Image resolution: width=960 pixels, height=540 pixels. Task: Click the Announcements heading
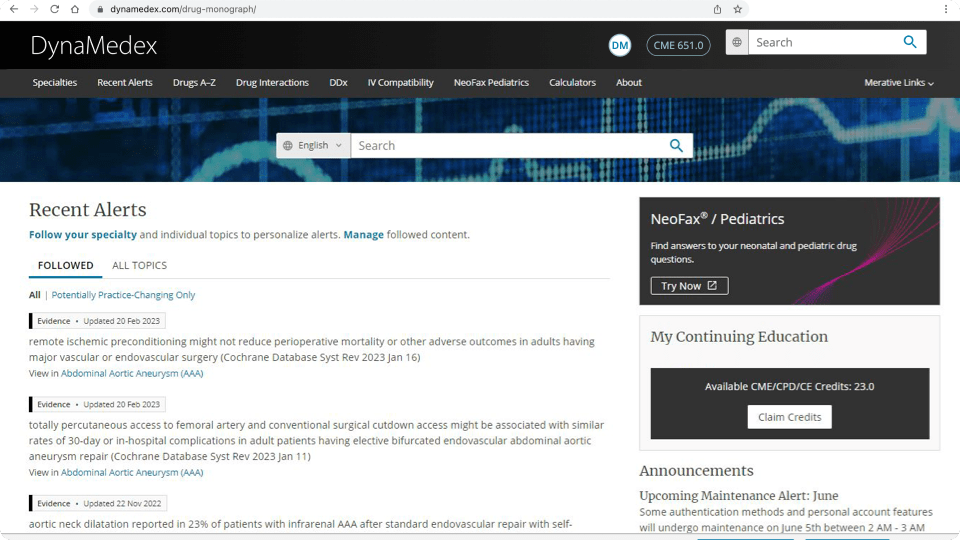[x=696, y=471]
